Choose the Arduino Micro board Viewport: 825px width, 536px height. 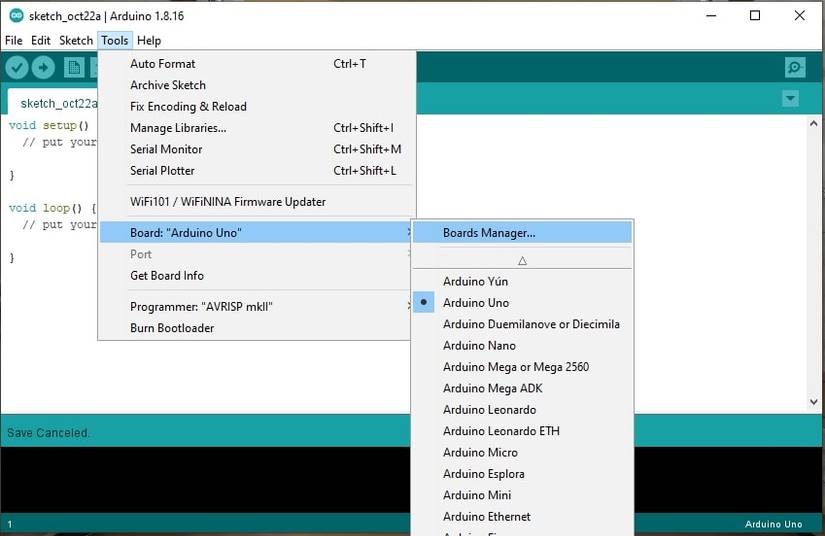tap(522, 453)
